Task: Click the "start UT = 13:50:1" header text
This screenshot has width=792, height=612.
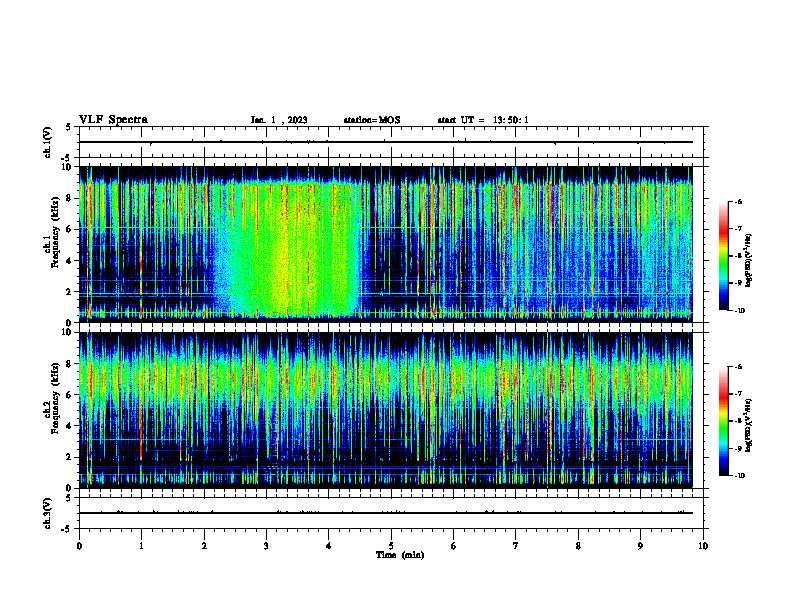Action: [483, 120]
